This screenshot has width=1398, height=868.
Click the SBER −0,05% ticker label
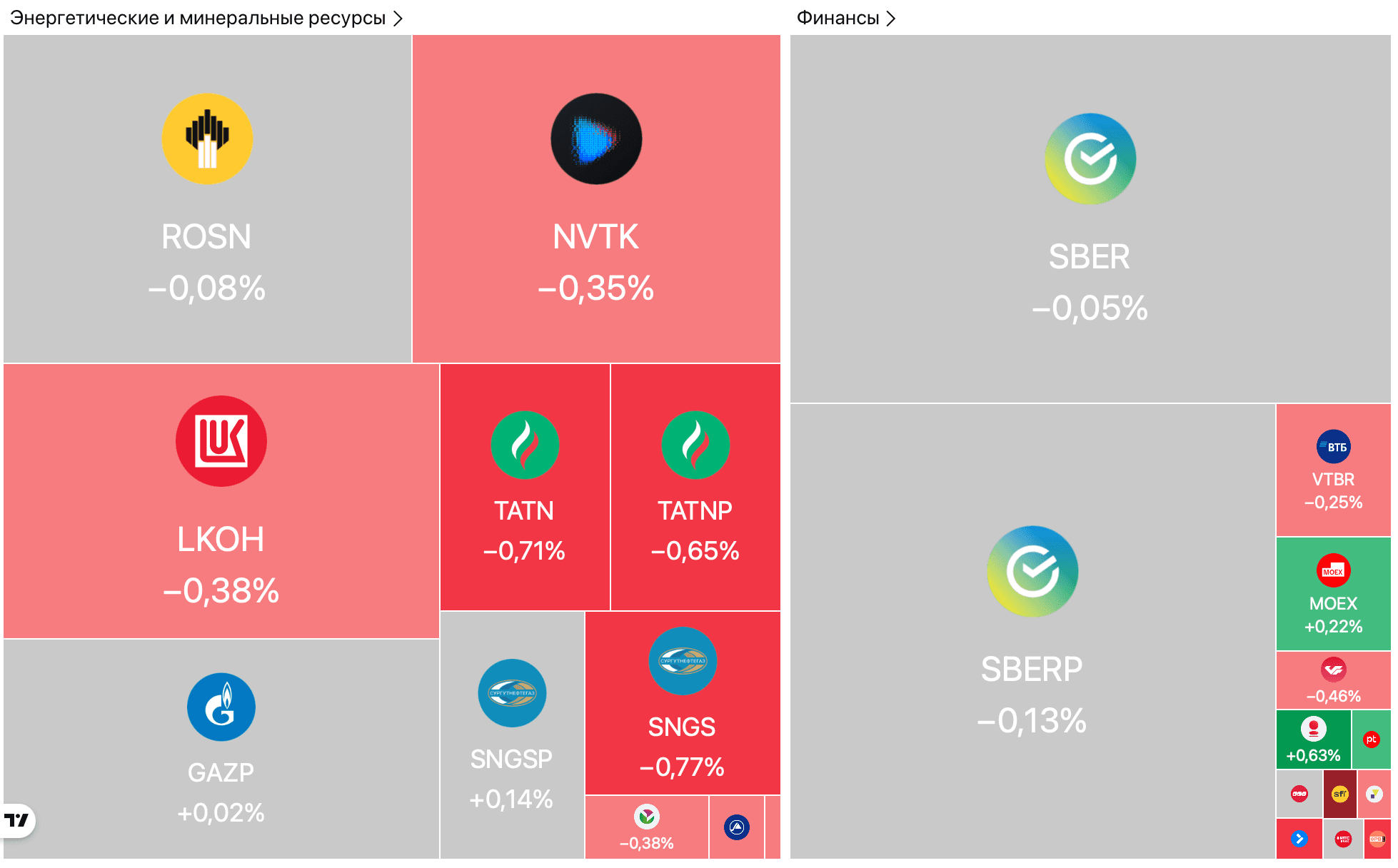(x=1090, y=282)
